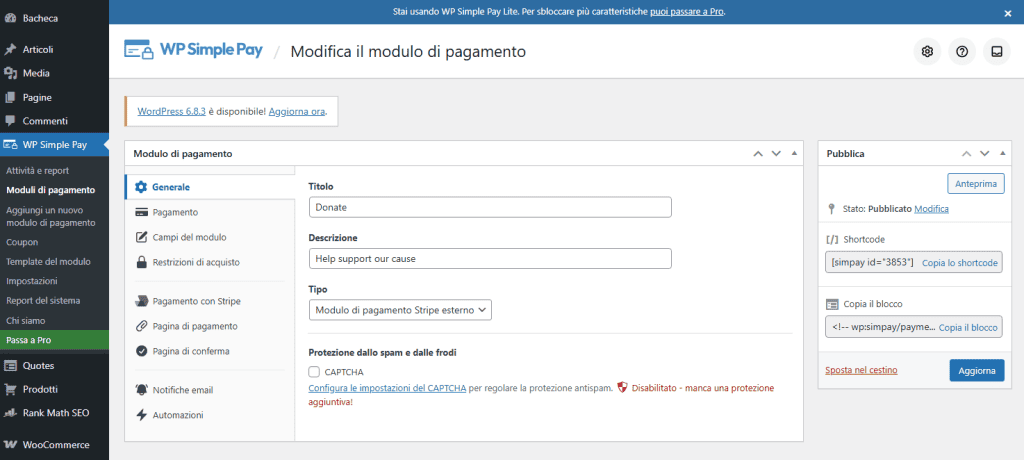Click puoi passare a Pro link

pos(686,12)
